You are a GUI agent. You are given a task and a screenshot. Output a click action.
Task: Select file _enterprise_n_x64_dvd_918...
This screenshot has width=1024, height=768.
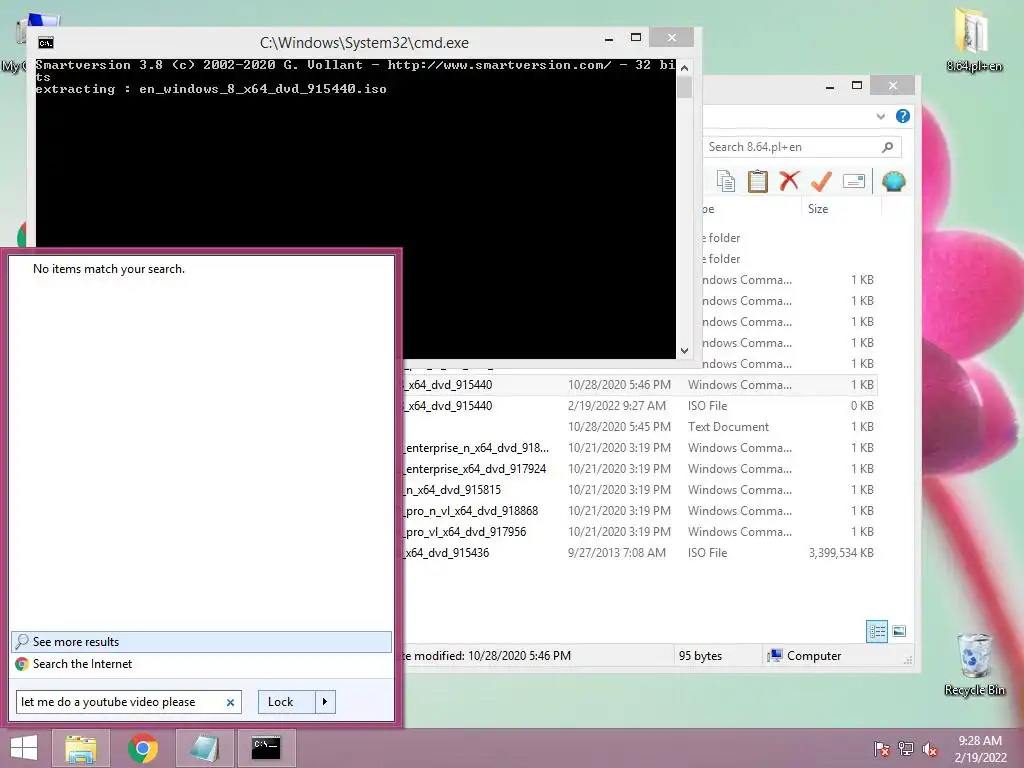click(640, 448)
